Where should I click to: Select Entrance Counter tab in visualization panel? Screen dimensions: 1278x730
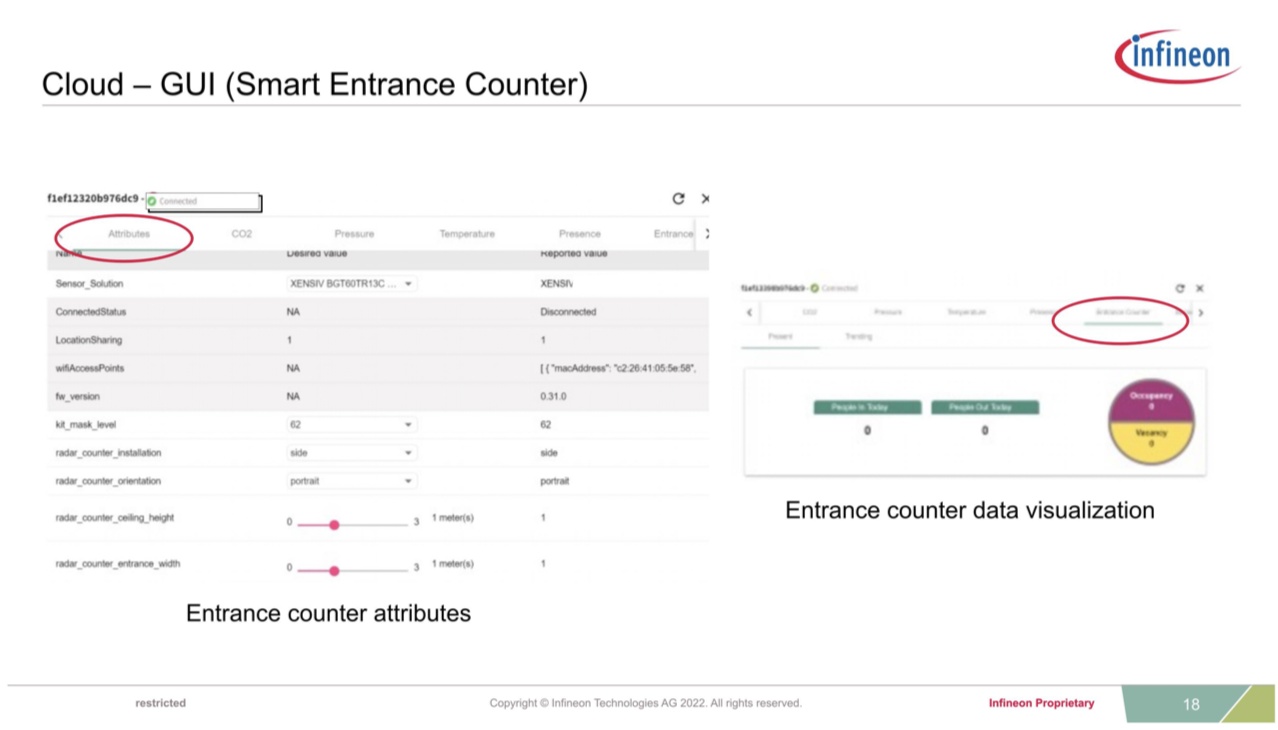pyautogui.click(x=1123, y=313)
